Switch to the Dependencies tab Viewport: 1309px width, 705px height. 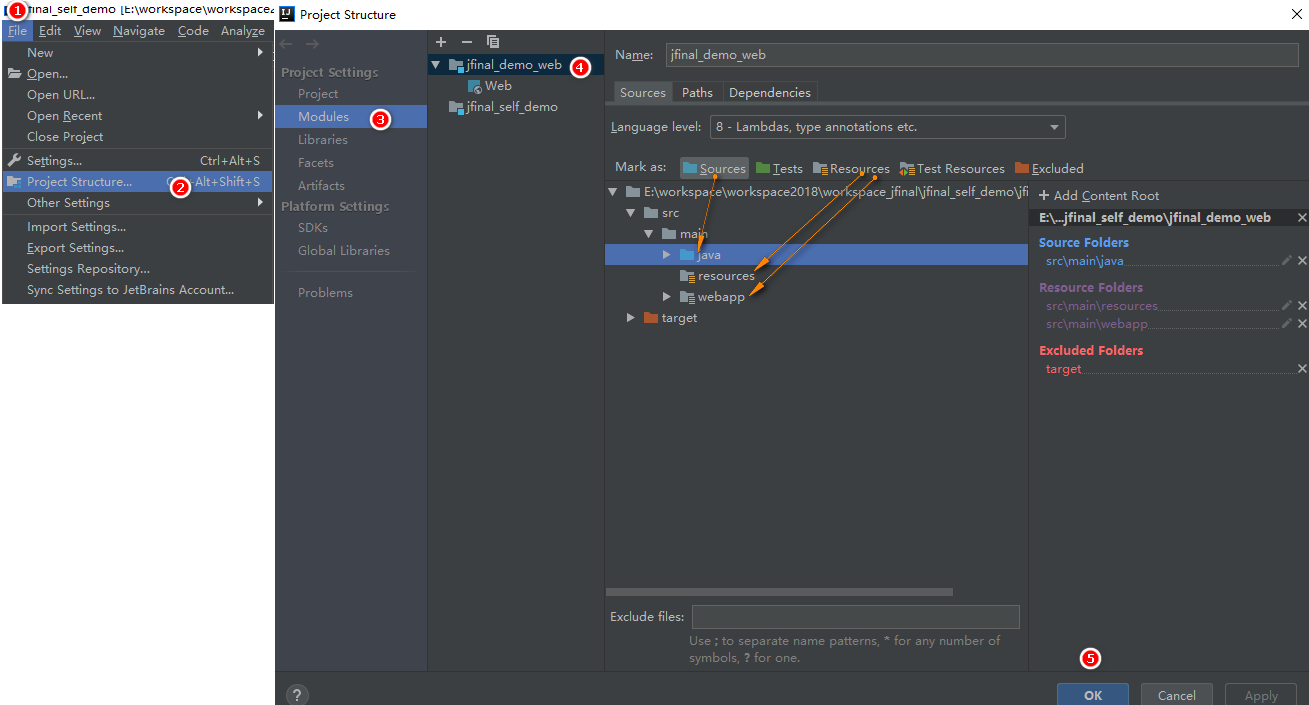[770, 93]
